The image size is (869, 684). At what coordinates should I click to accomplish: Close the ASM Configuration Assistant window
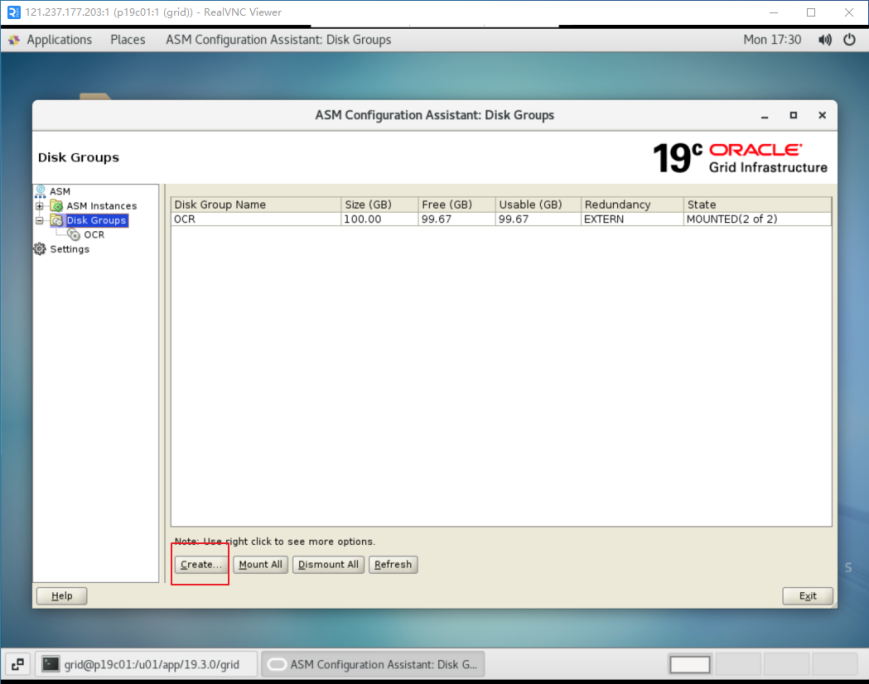pyautogui.click(x=822, y=115)
